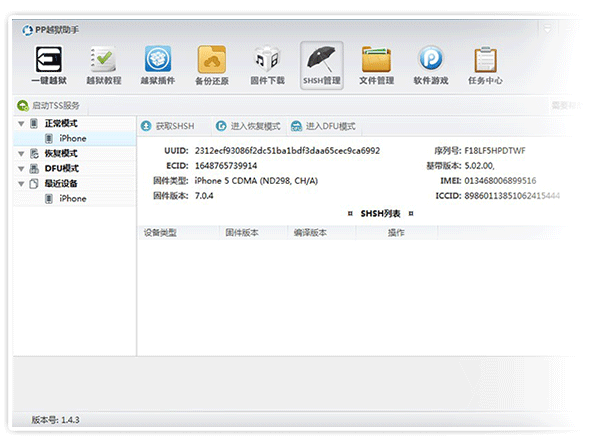Click the 操作 column header
590x445 pixels.
point(396,233)
